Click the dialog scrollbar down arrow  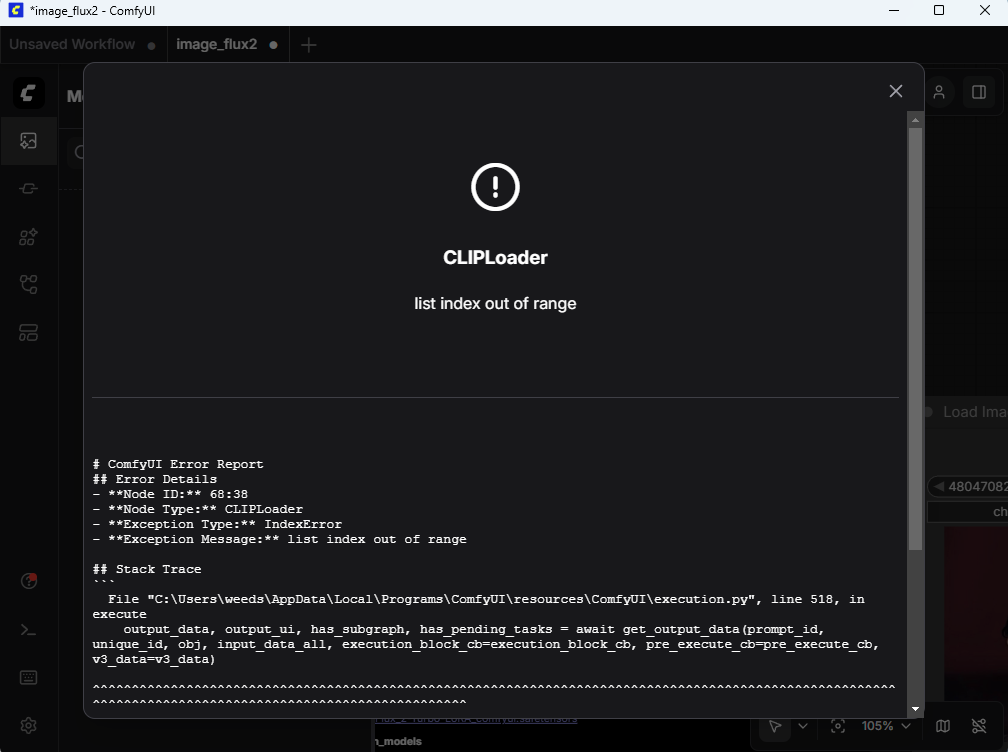915,710
